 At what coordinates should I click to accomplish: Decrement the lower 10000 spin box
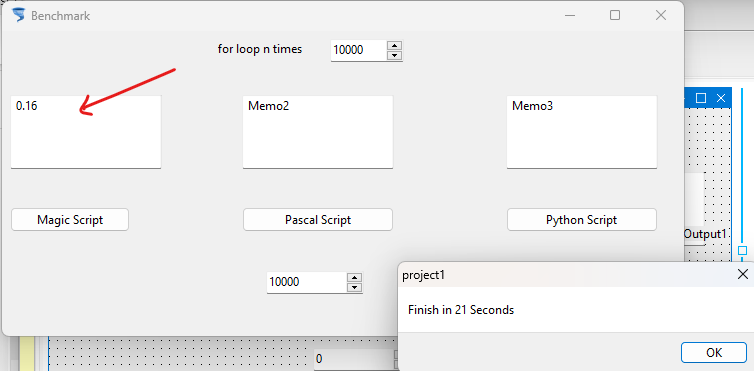click(x=354, y=287)
